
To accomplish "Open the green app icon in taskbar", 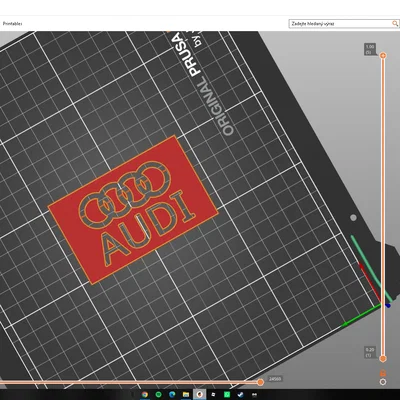I will 227,395.
